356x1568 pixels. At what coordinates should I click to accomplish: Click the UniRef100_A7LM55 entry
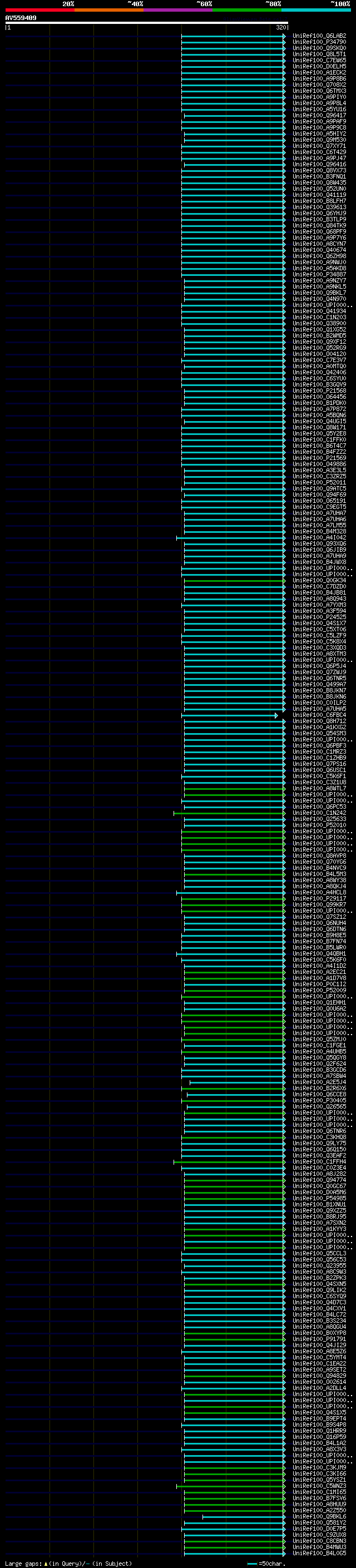click(x=319, y=525)
